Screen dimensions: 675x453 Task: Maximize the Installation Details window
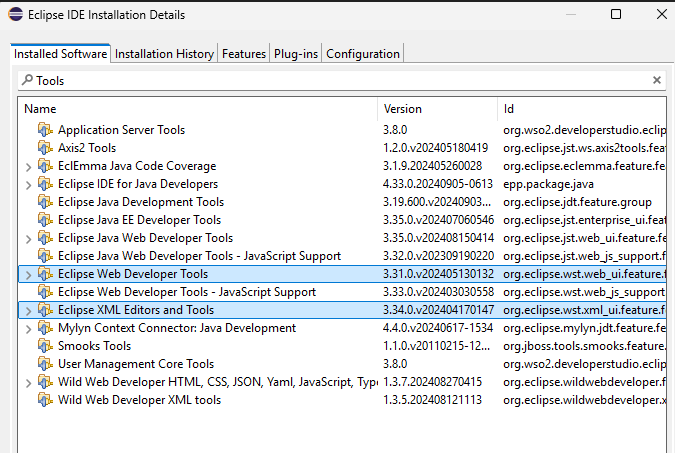[616, 14]
